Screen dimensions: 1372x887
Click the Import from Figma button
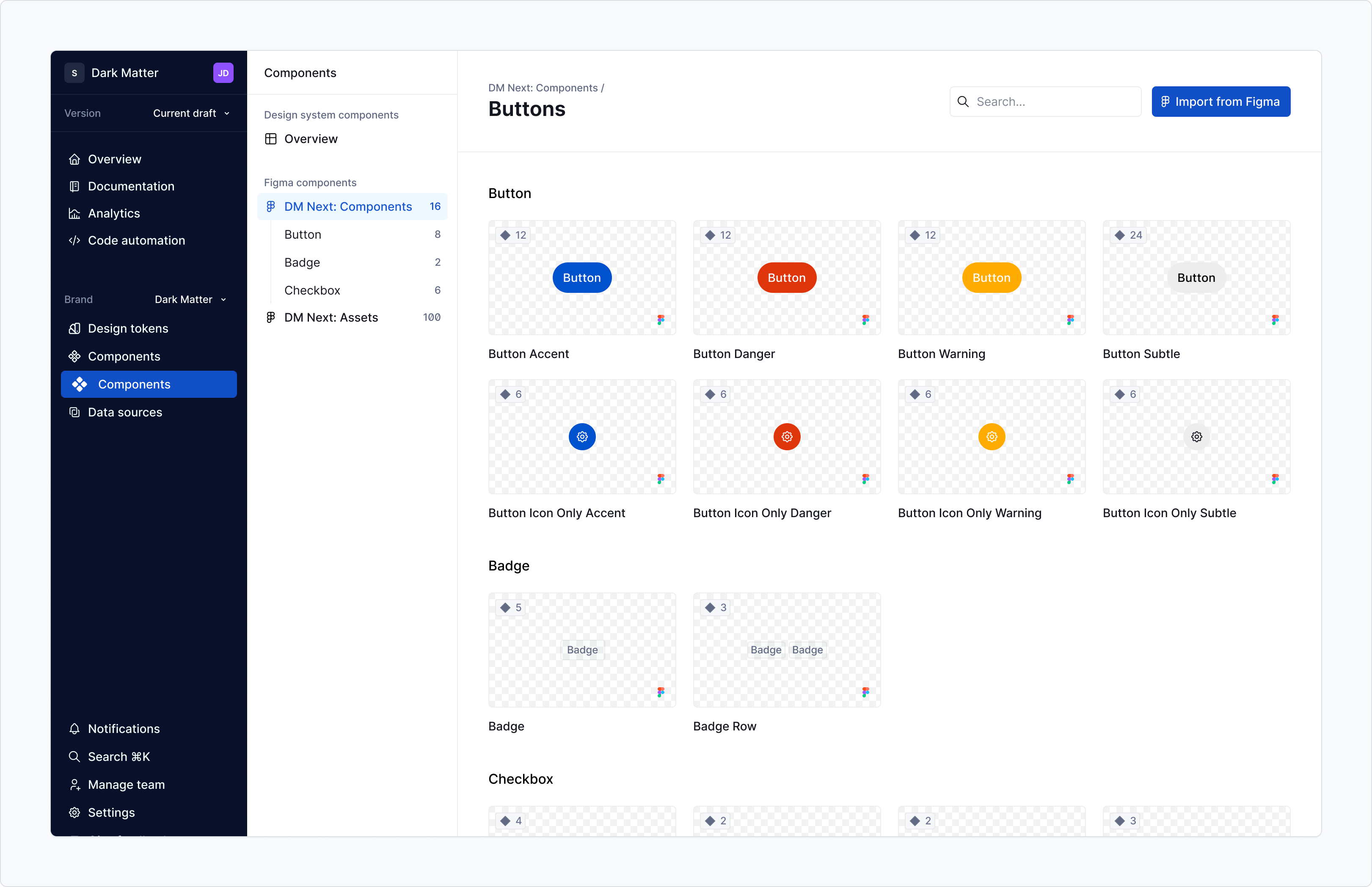click(x=1221, y=102)
